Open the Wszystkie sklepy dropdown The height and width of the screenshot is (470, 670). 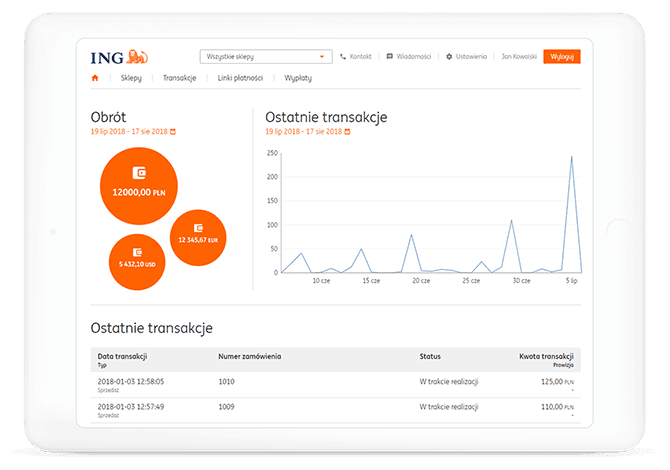point(264,57)
